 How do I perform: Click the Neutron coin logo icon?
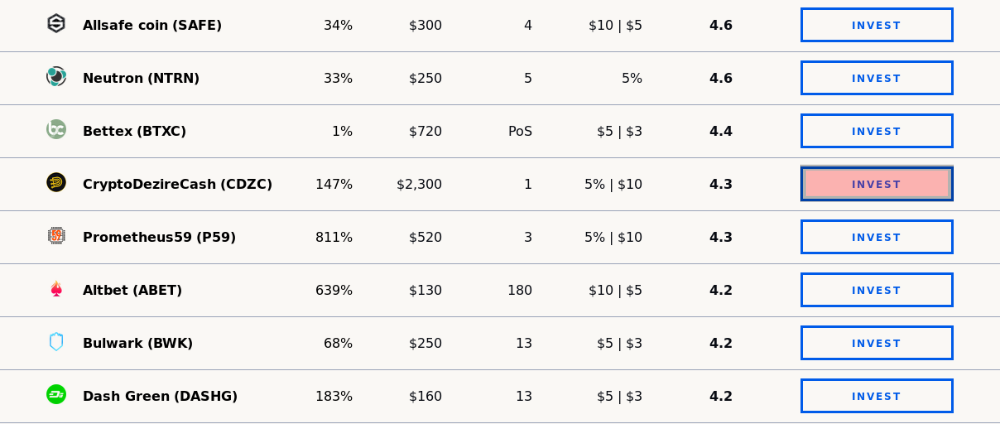(56, 77)
